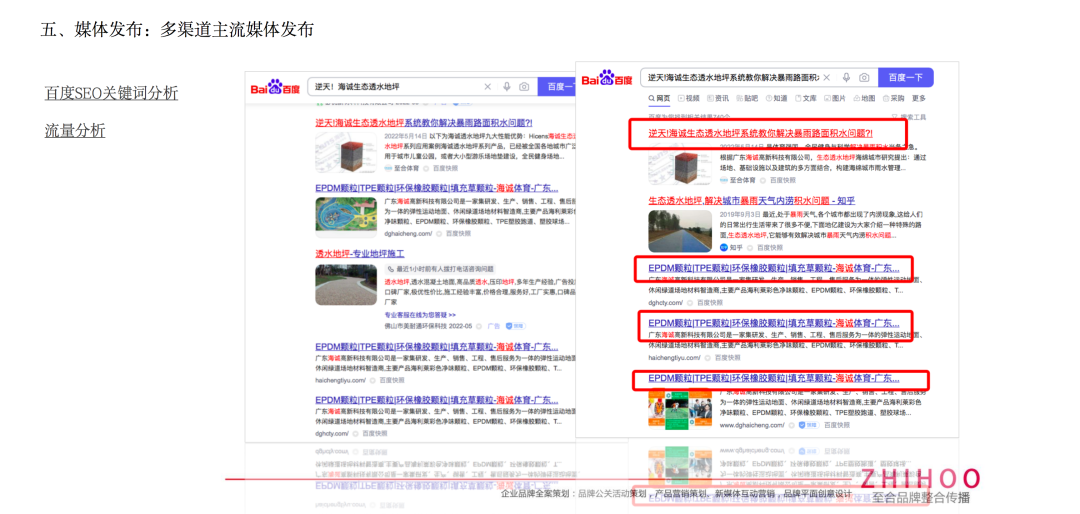Click the Baidu logo in left search window
The width and height of the screenshot is (1080, 514).
coord(276,87)
